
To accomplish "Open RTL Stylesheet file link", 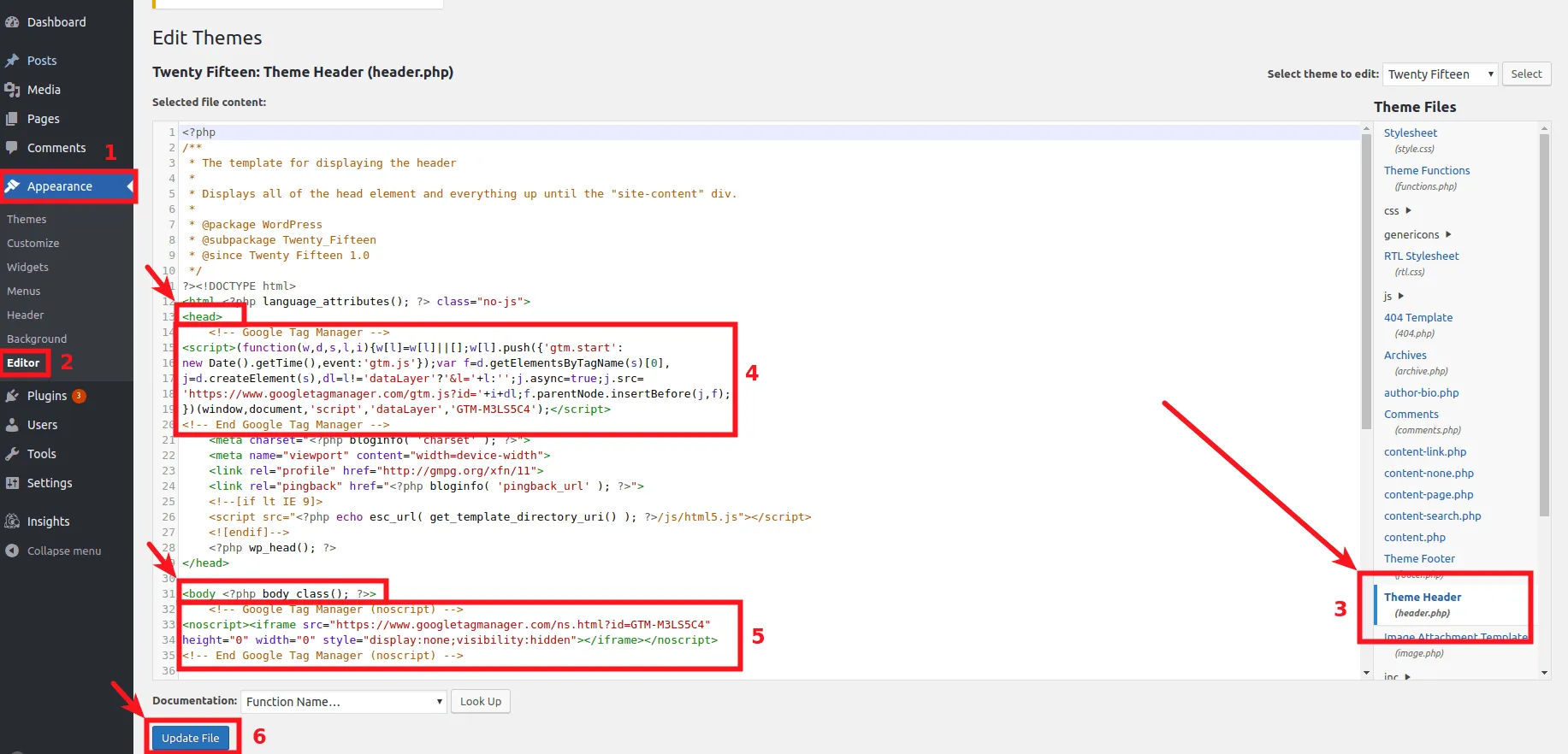I will (1421, 256).
